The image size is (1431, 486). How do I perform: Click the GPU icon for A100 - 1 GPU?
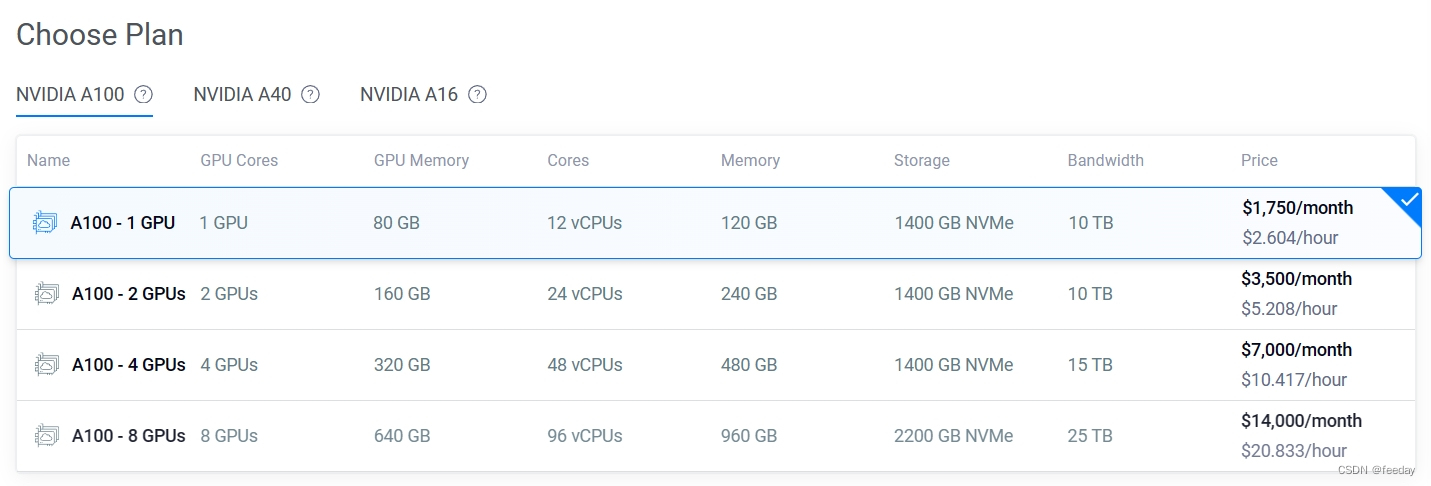[45, 223]
